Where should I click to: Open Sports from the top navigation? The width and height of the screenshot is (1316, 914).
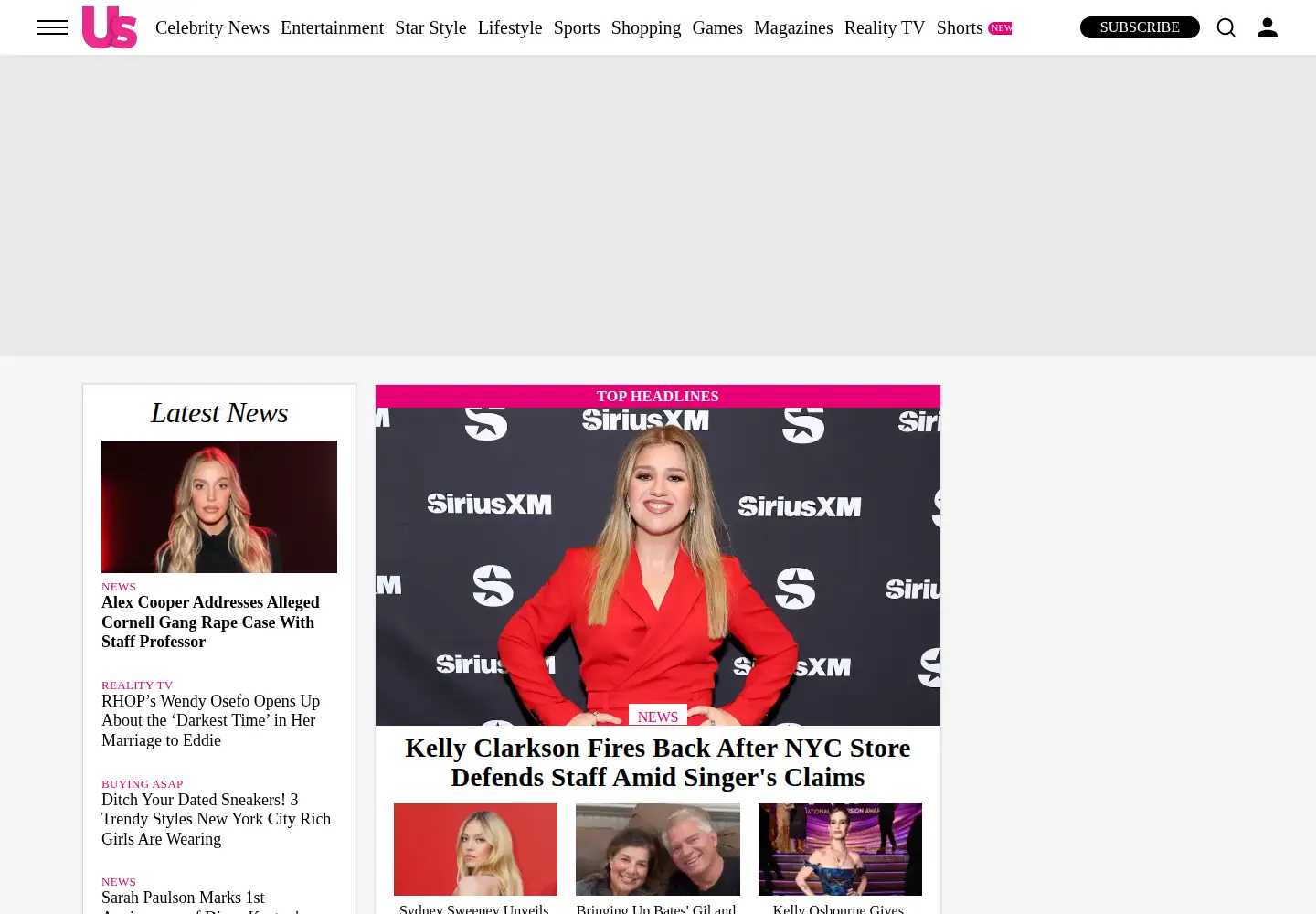pos(577,27)
